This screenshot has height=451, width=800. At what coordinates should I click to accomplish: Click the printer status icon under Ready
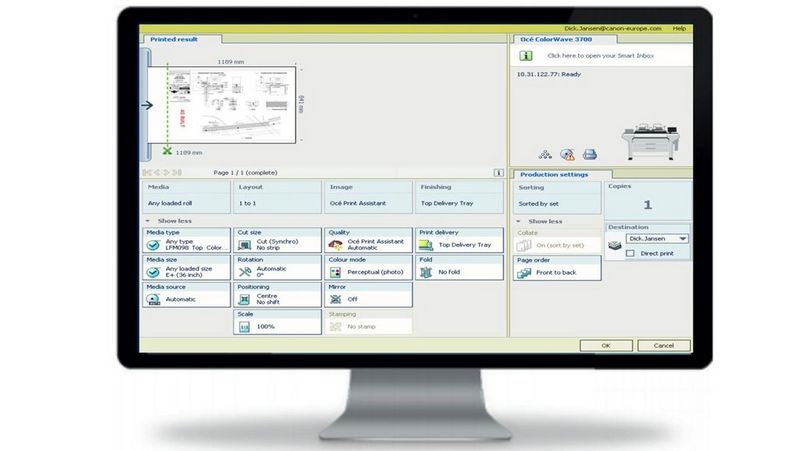[590, 155]
